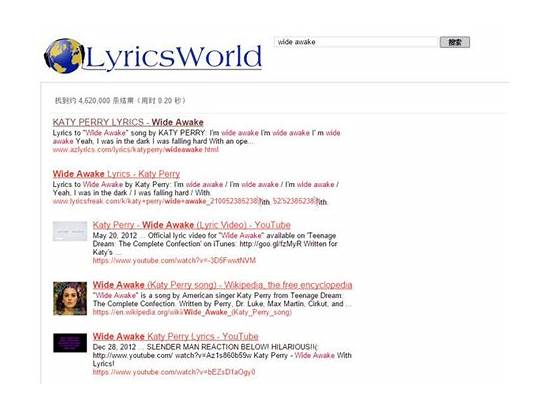Open the lyricsfreak.com URL link
546x411 pixels.
[190, 202]
